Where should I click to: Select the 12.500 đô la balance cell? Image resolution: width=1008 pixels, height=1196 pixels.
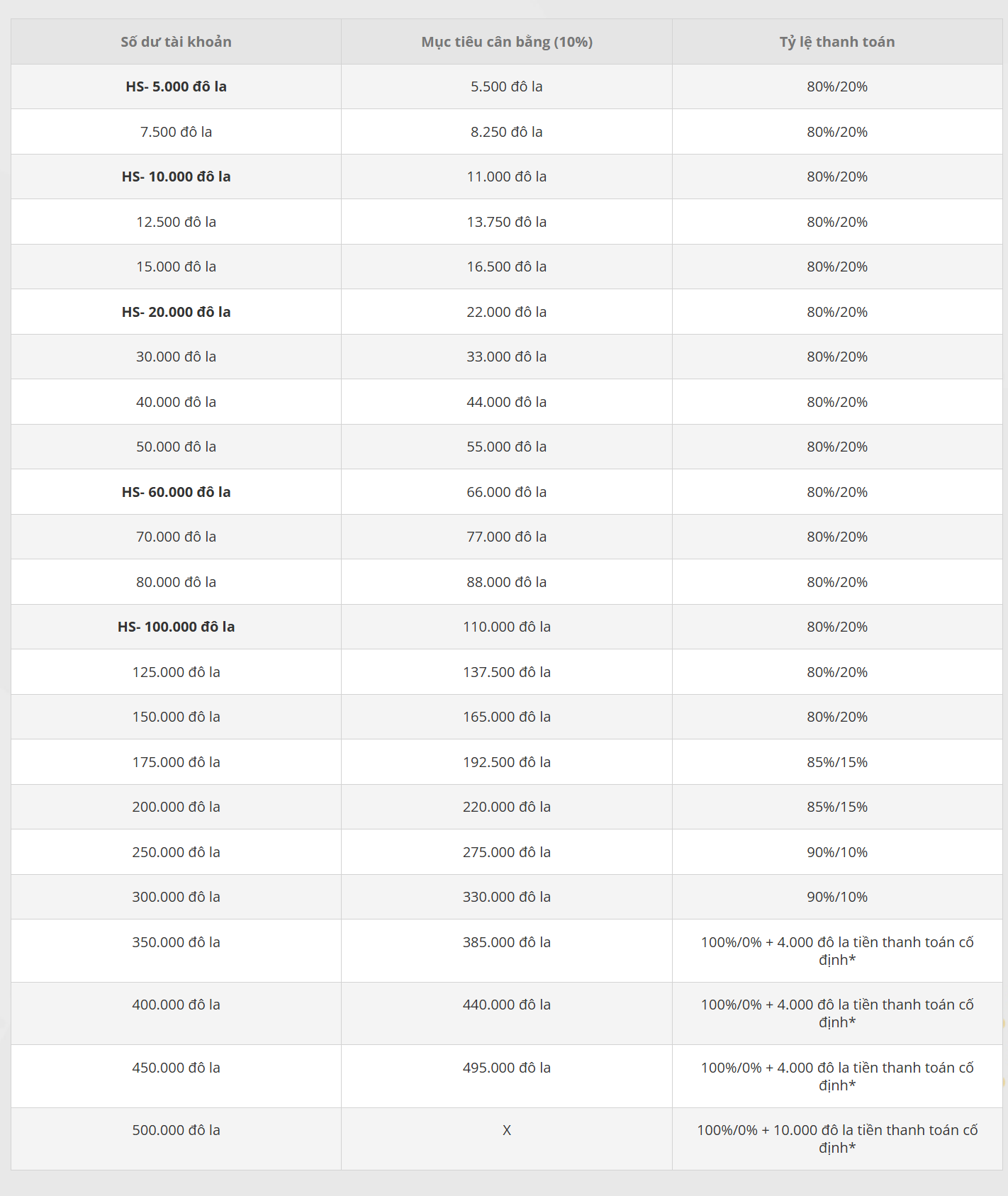[x=176, y=222]
